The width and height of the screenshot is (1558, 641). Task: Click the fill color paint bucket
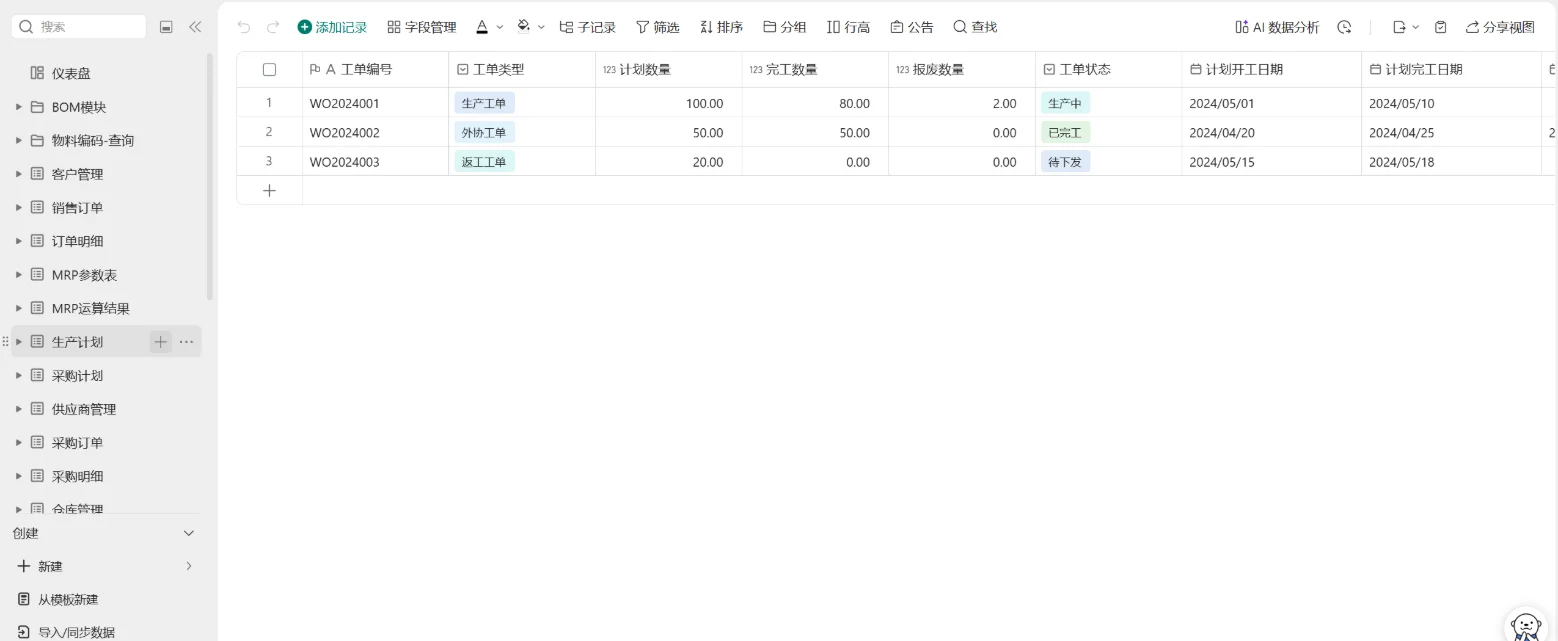[524, 27]
